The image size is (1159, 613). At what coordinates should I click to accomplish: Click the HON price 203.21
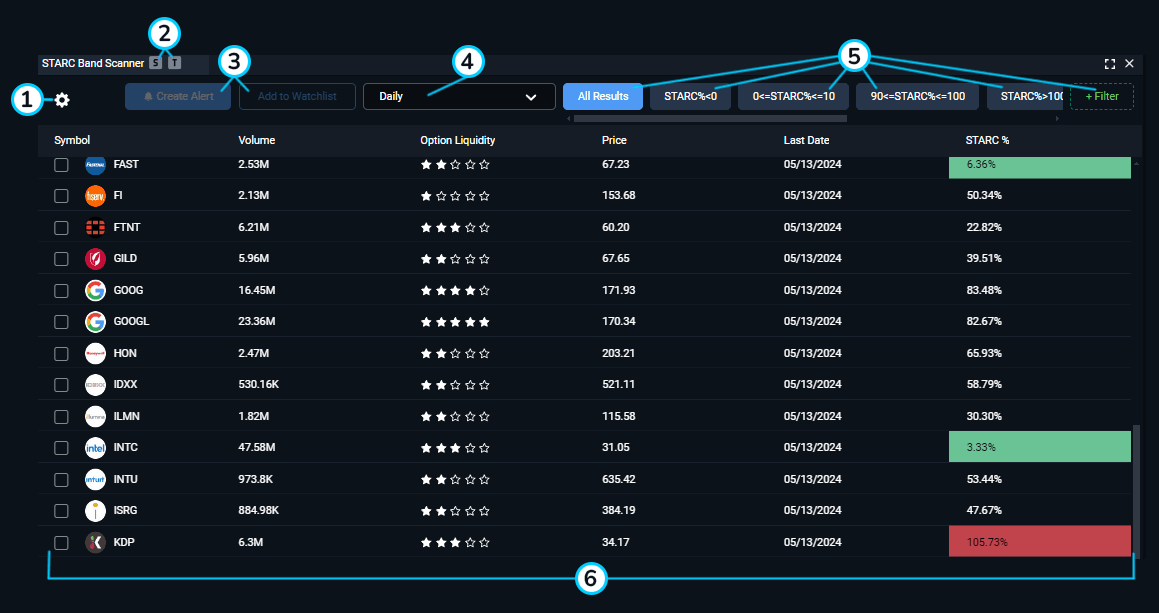(619, 353)
